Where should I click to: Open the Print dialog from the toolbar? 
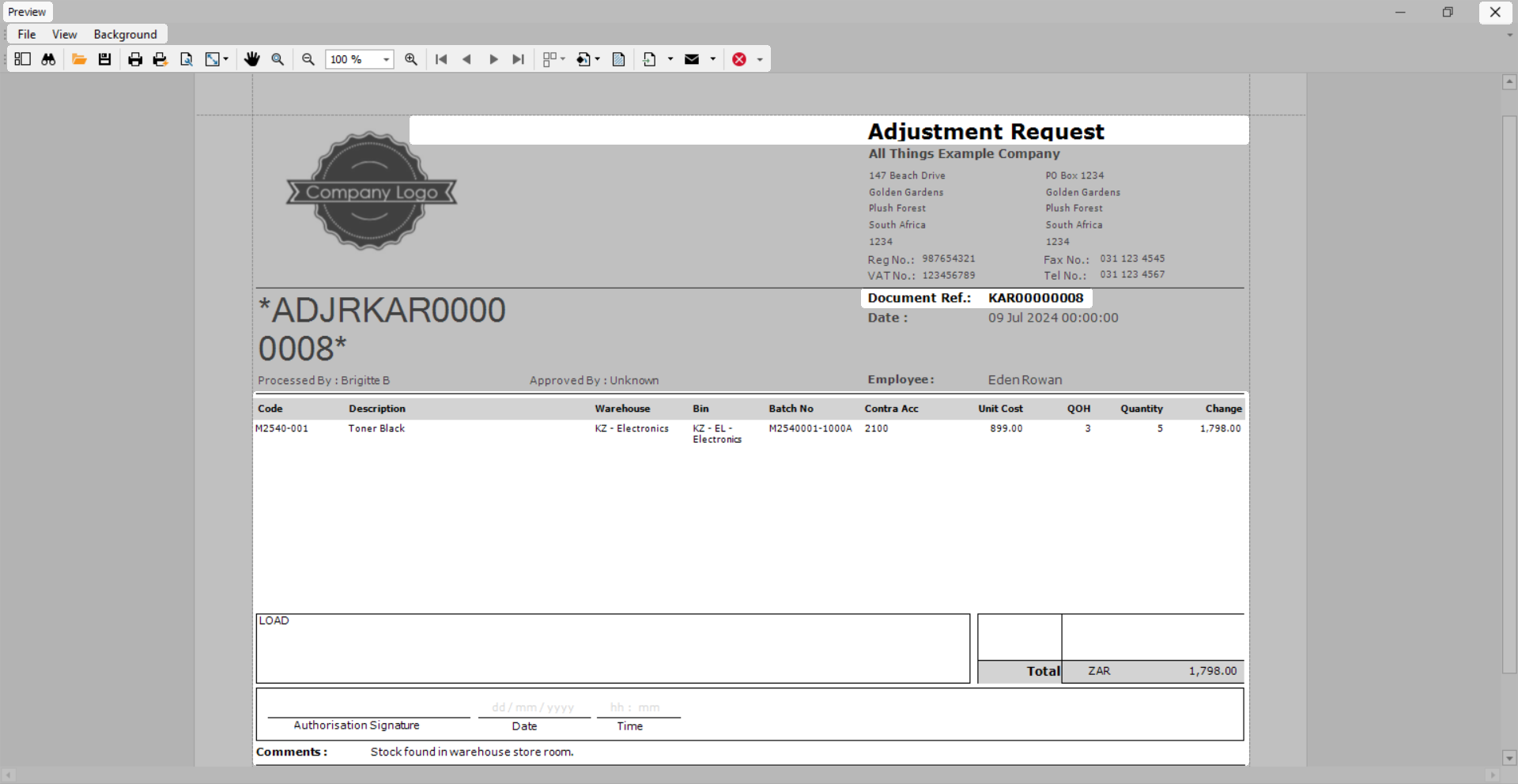(x=135, y=59)
